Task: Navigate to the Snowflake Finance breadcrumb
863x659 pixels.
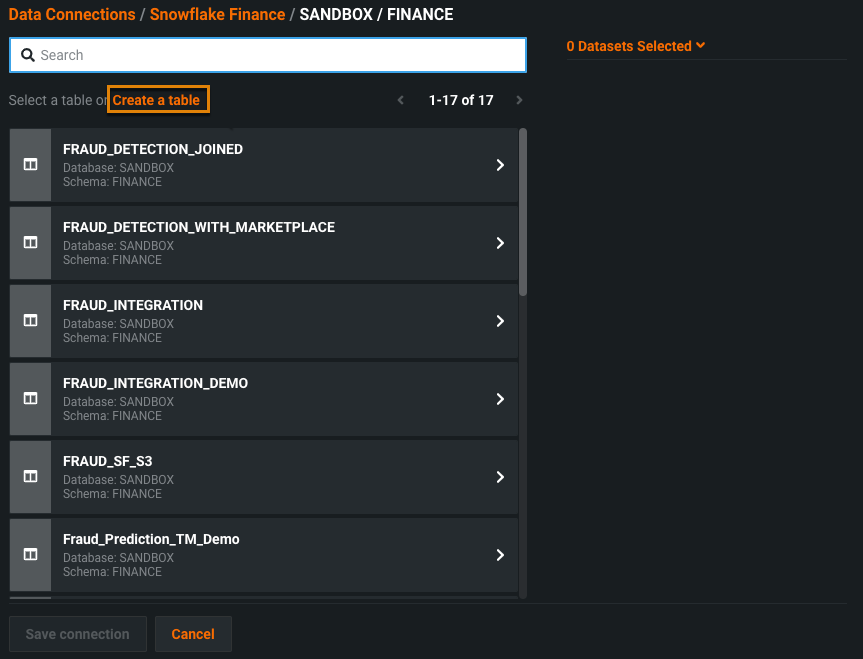Action: [x=217, y=15]
